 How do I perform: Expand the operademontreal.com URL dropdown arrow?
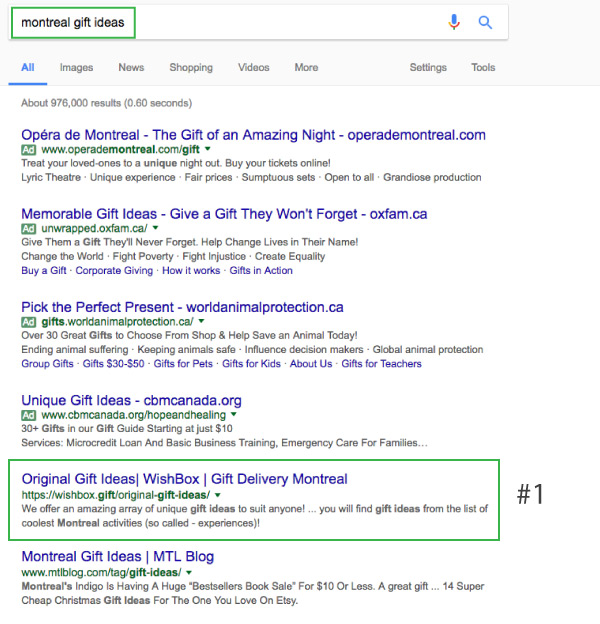208,149
